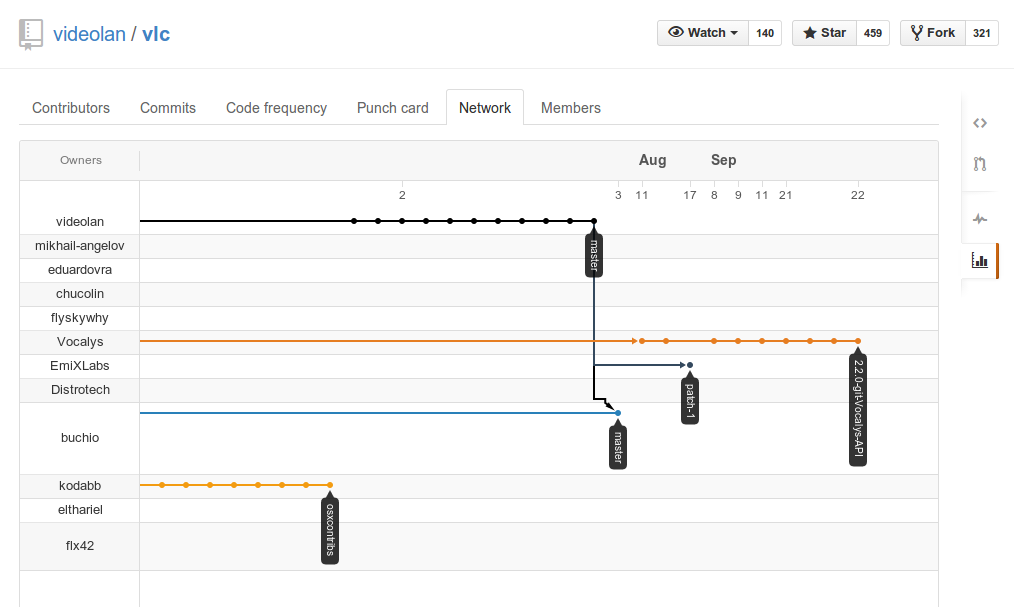
Task: Click the videolan master branch label
Action: (x=594, y=253)
